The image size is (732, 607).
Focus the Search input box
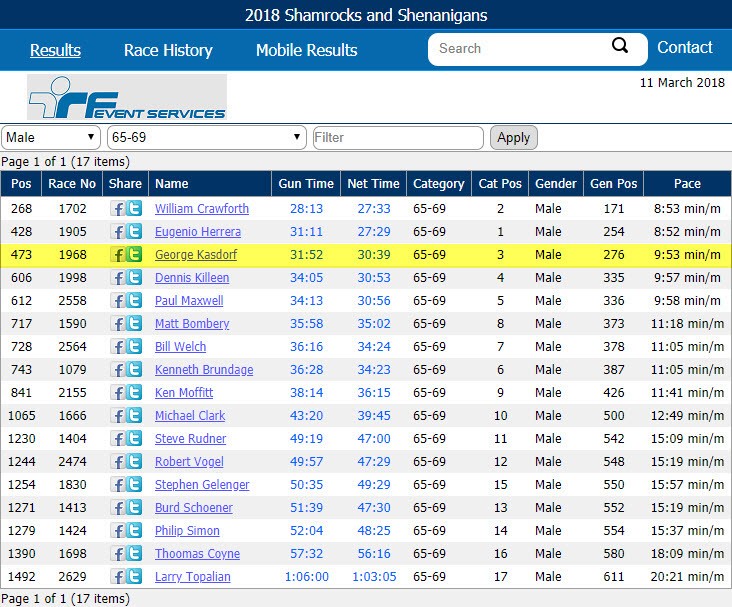pos(520,48)
